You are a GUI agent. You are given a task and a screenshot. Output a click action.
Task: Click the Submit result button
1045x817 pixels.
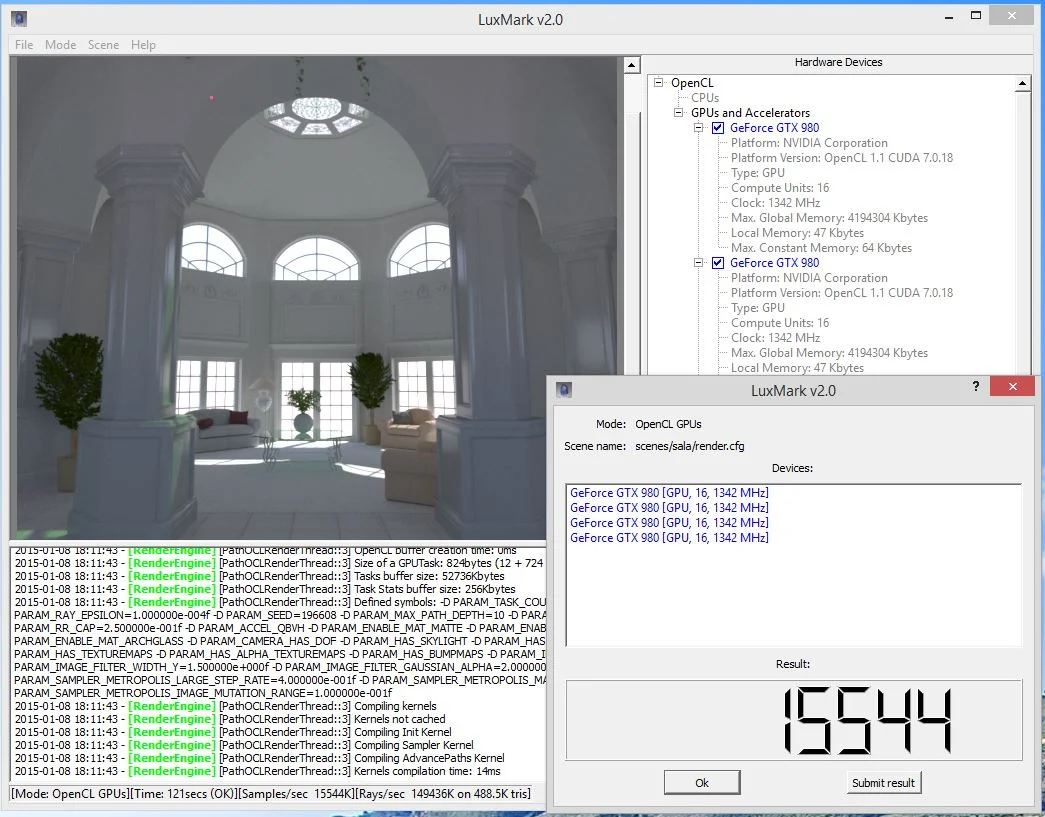pos(883,783)
